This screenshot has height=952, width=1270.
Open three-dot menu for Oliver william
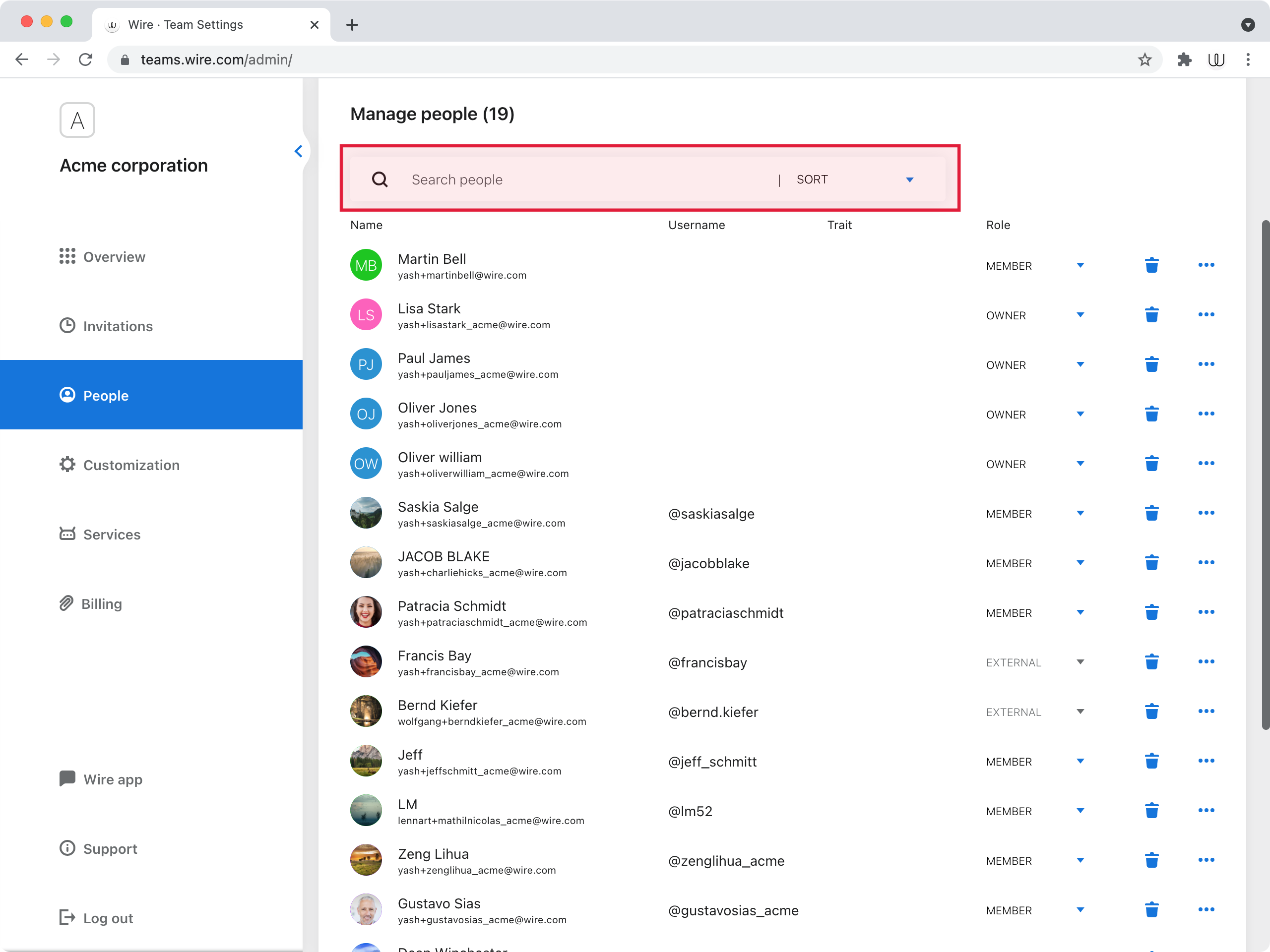point(1206,463)
